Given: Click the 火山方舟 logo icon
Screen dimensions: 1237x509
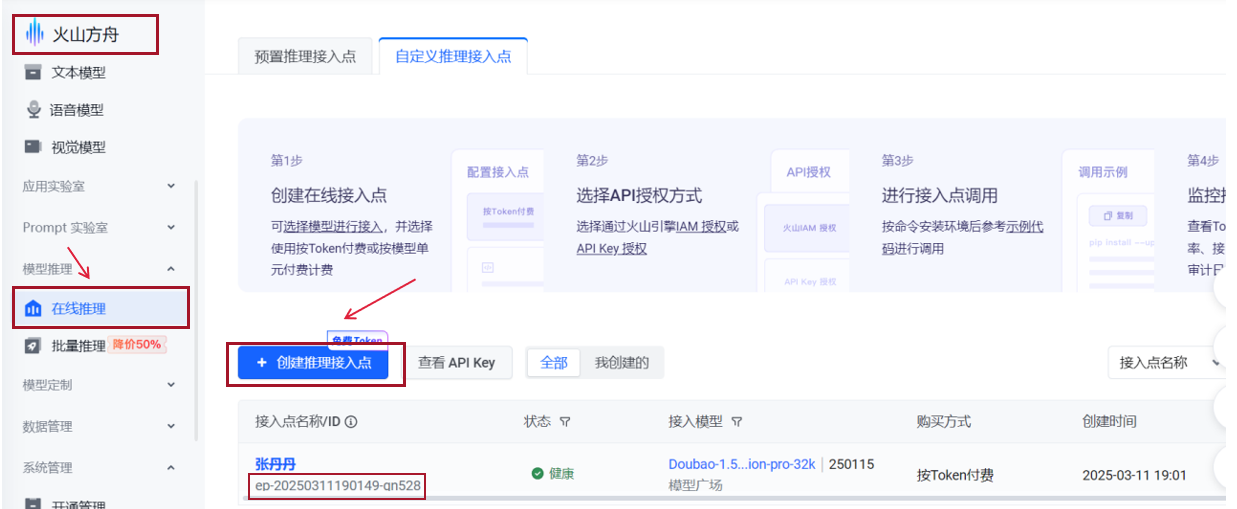Looking at the screenshot, I should click(34, 33).
